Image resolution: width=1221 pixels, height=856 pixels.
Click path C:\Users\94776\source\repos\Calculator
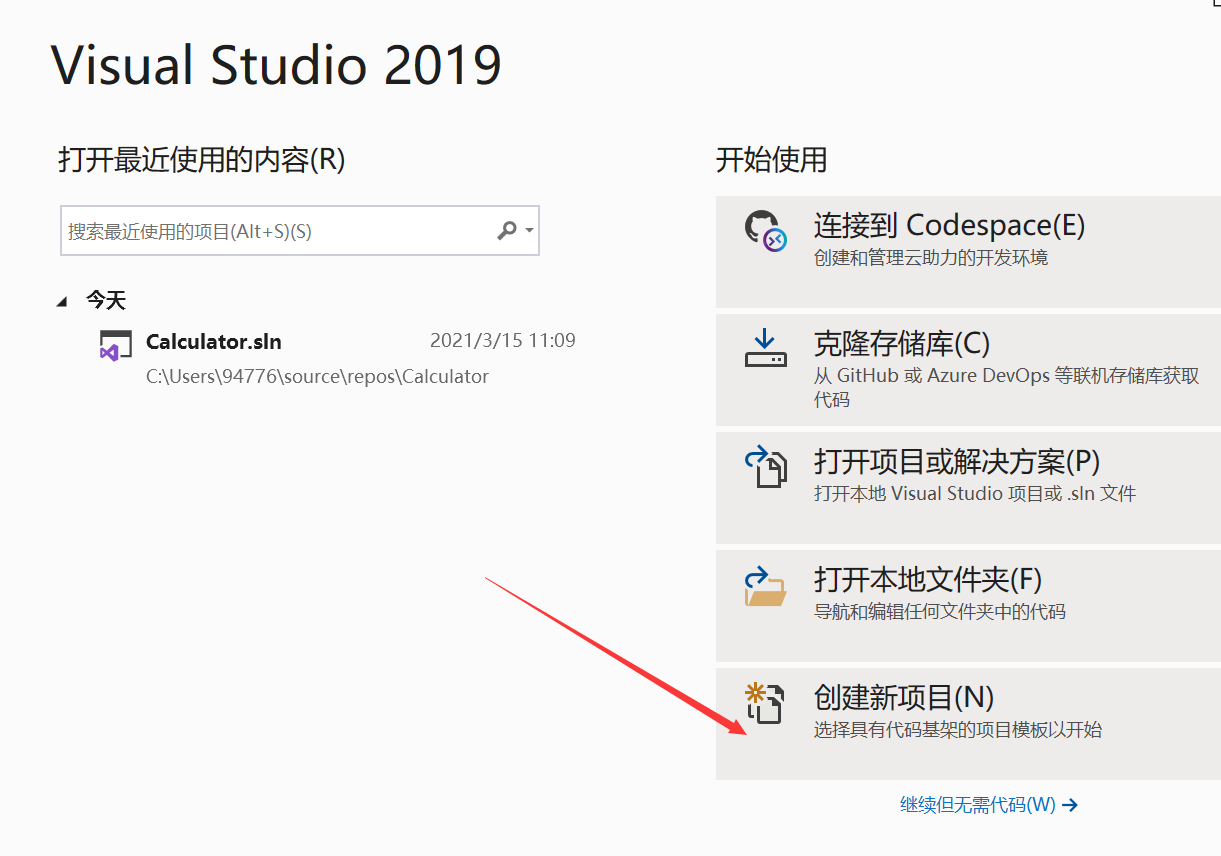tap(318, 377)
